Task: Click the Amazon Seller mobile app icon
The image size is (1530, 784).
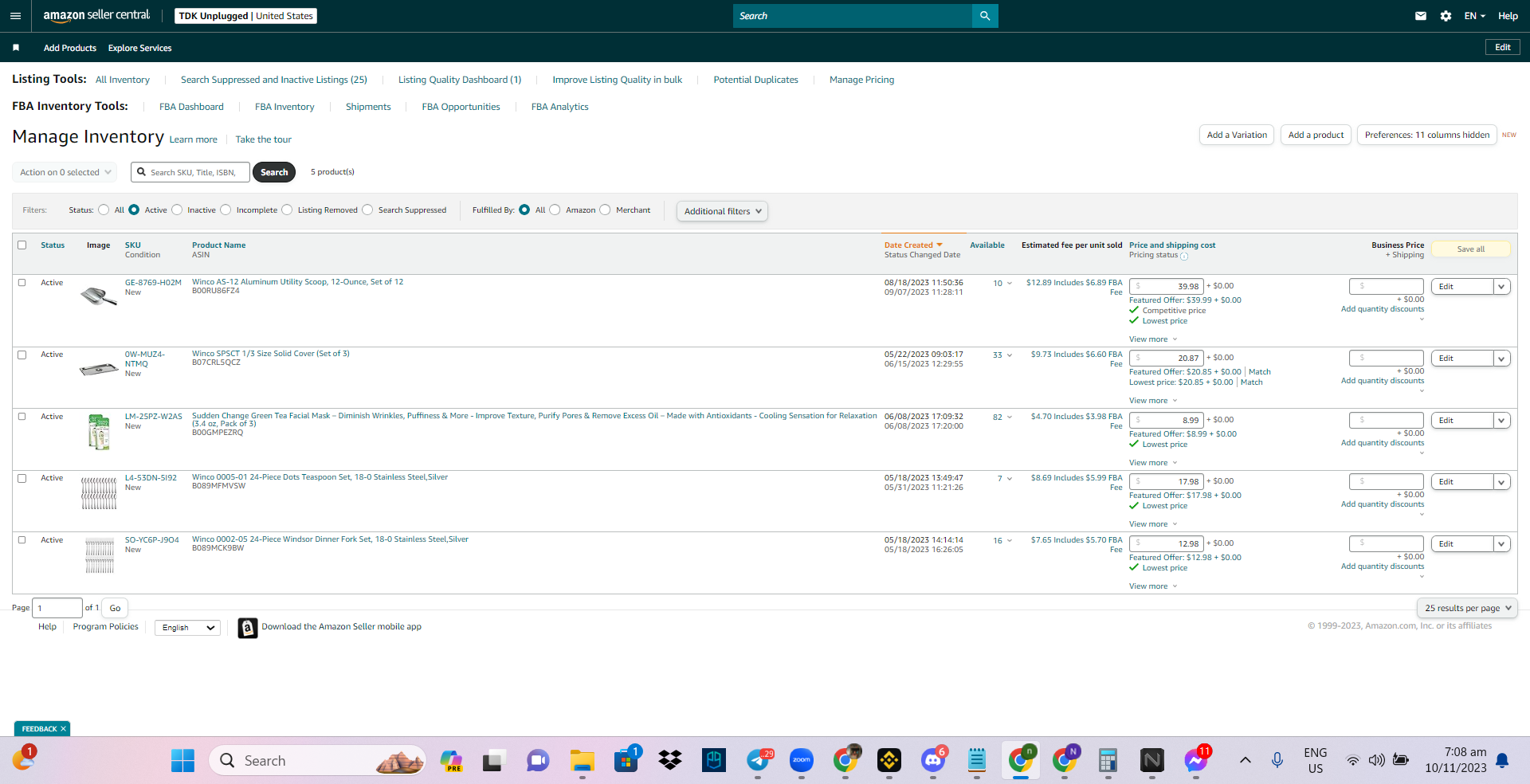Action: (248, 628)
